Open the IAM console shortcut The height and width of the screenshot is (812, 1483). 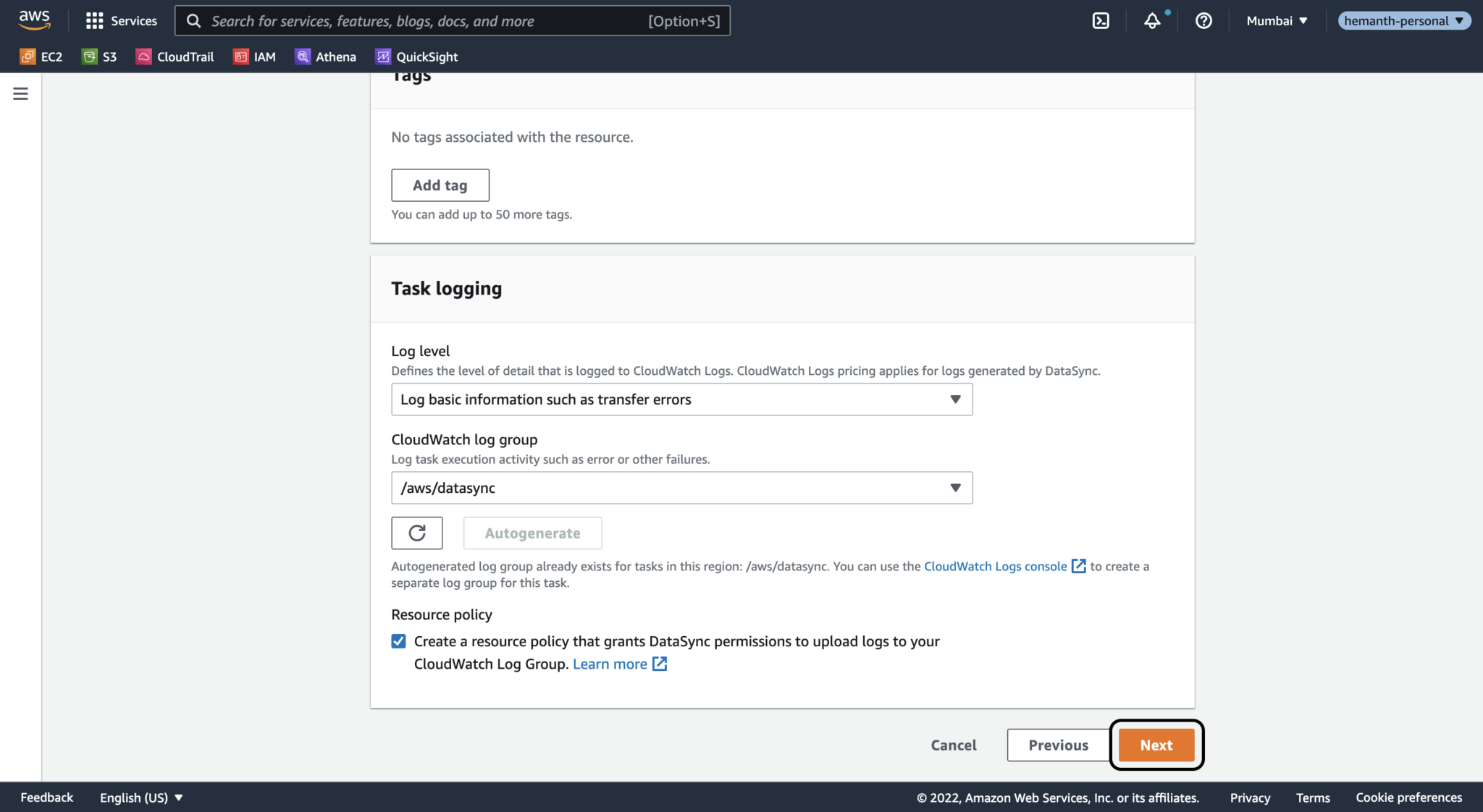pyautogui.click(x=254, y=56)
